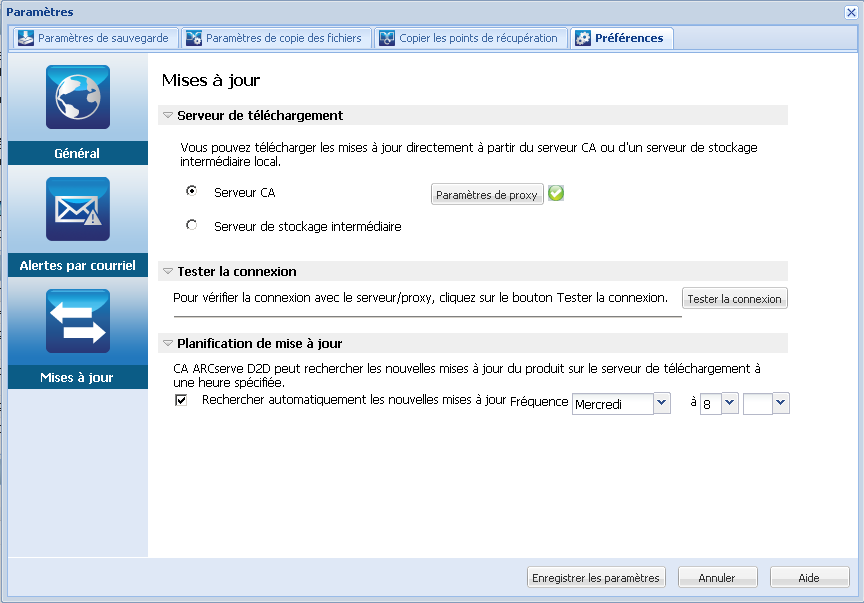Click the Préférences gear icon

[582, 38]
